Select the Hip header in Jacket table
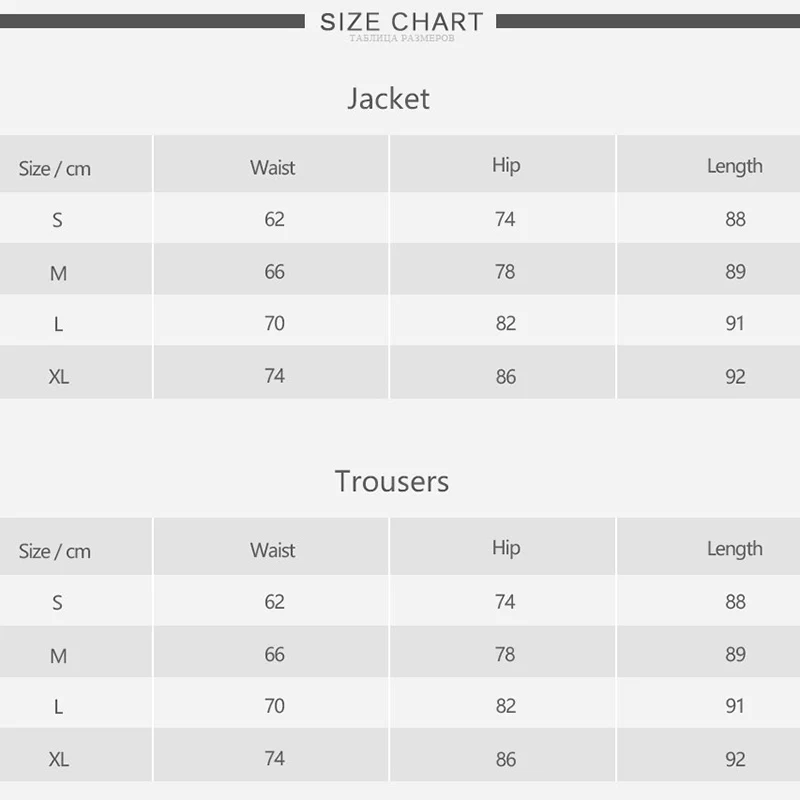The width and height of the screenshot is (800, 800). [506, 165]
